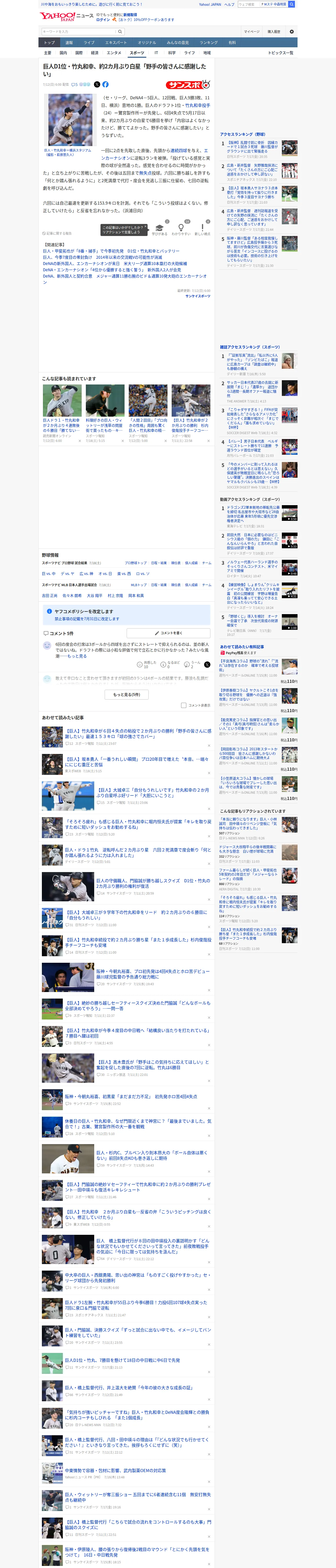Open the エキスパート navigation tab
This screenshot has height=1568, width=336.
pyautogui.click(x=116, y=43)
